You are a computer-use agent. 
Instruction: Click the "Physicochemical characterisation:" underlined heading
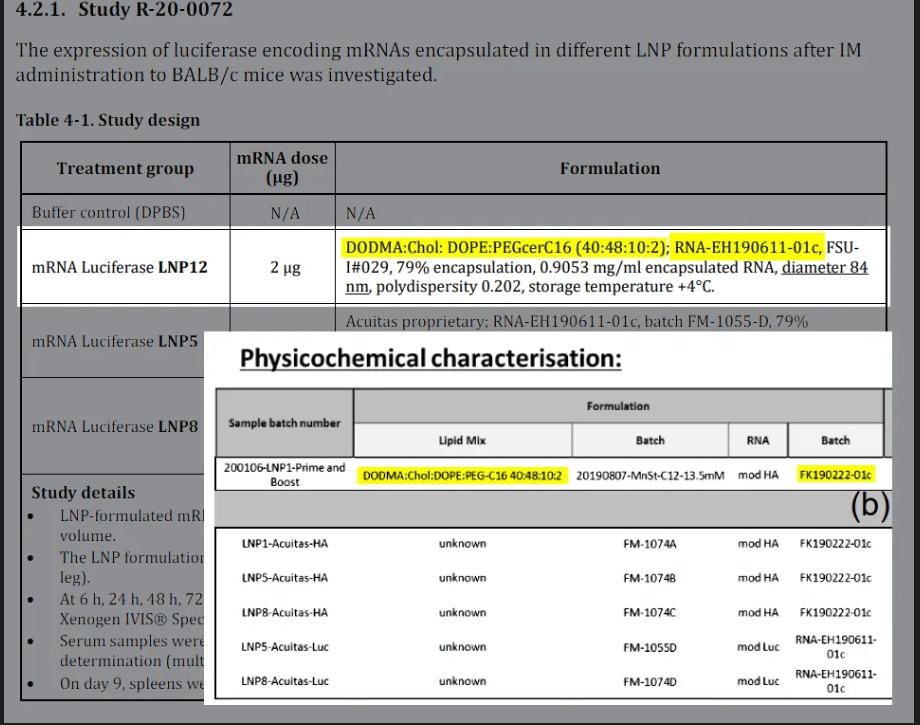(x=430, y=359)
